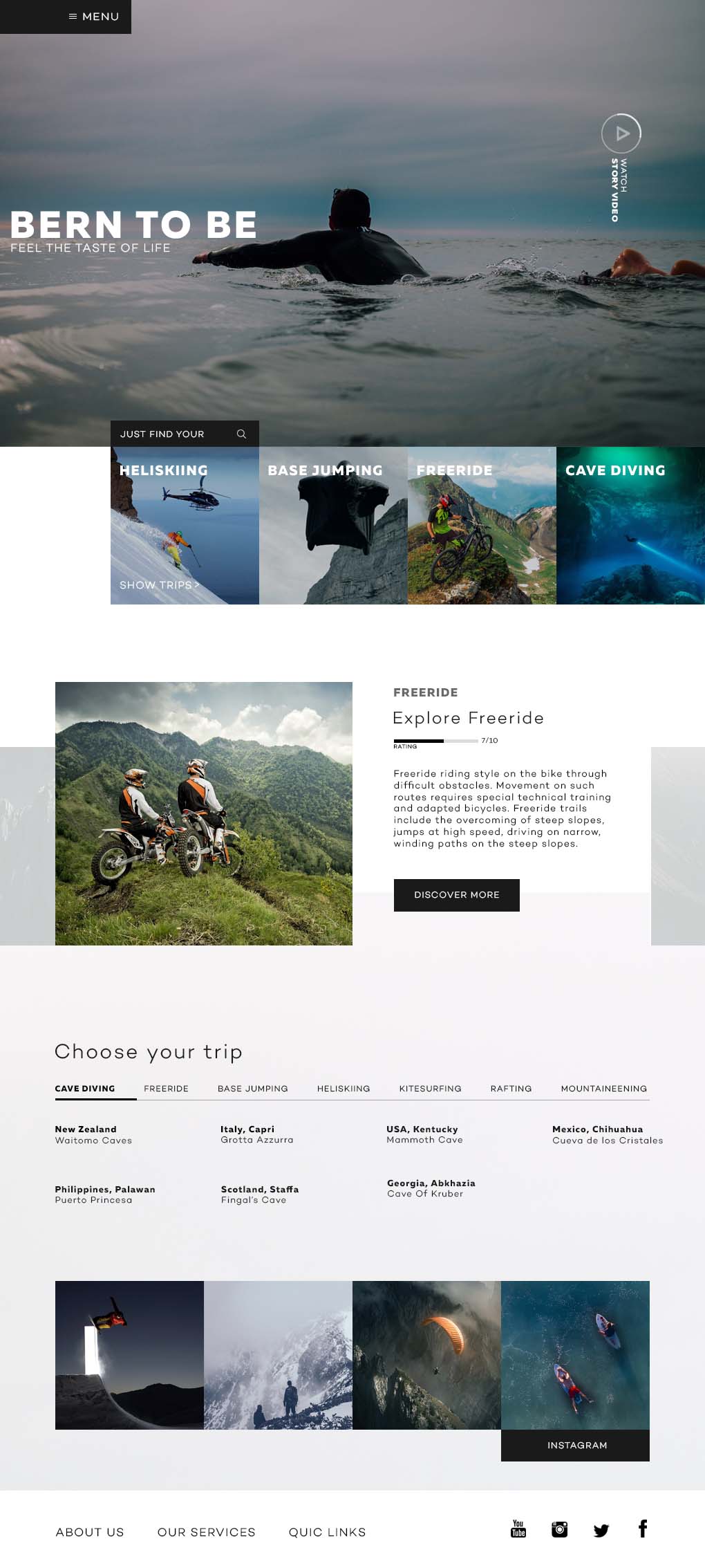Click the Discover More button
Screen dimensions: 705x1568
tap(456, 895)
